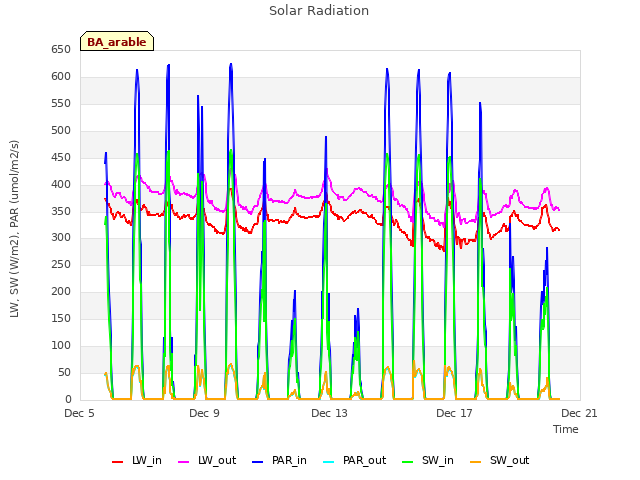Click the 500 y-axis tick label
640x480 pixels.
(x=61, y=131)
